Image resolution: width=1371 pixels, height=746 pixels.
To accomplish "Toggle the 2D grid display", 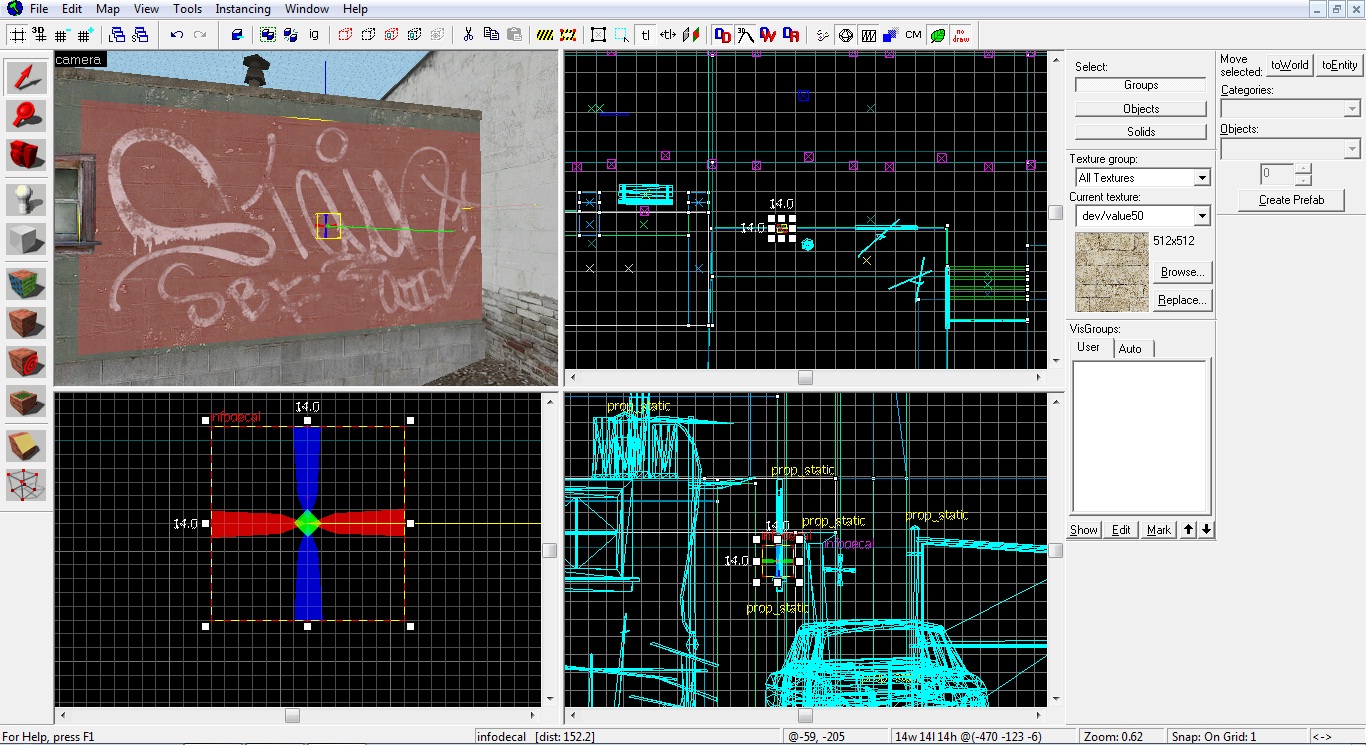I will [x=16, y=35].
